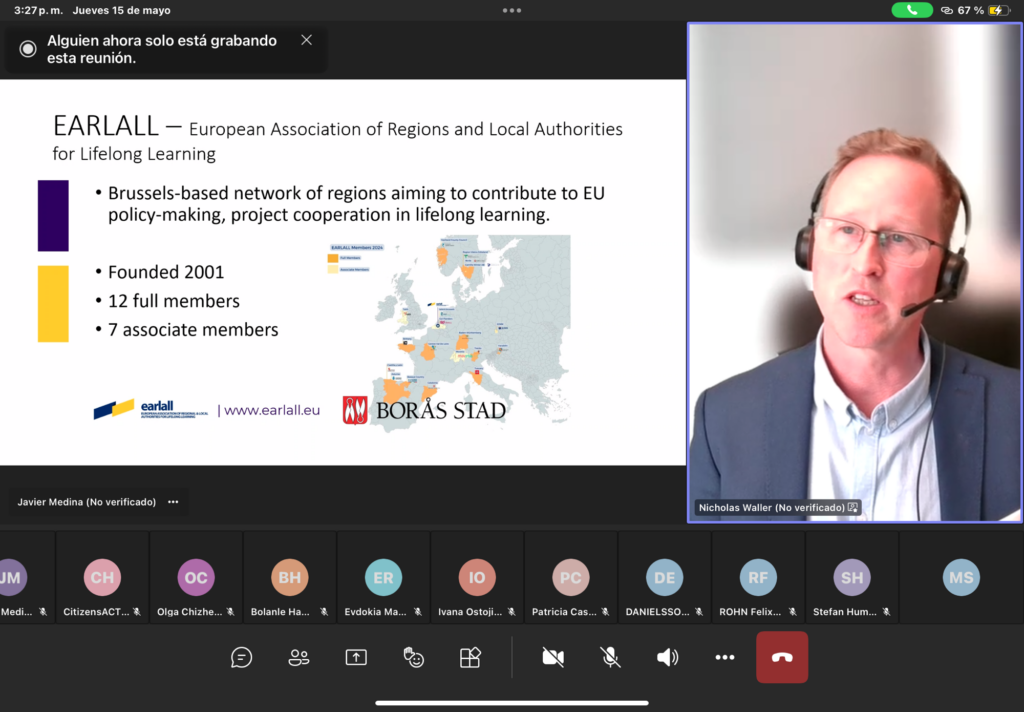This screenshot has height=712, width=1024.
Task: Open the meeting chat icon
Action: pos(241,657)
